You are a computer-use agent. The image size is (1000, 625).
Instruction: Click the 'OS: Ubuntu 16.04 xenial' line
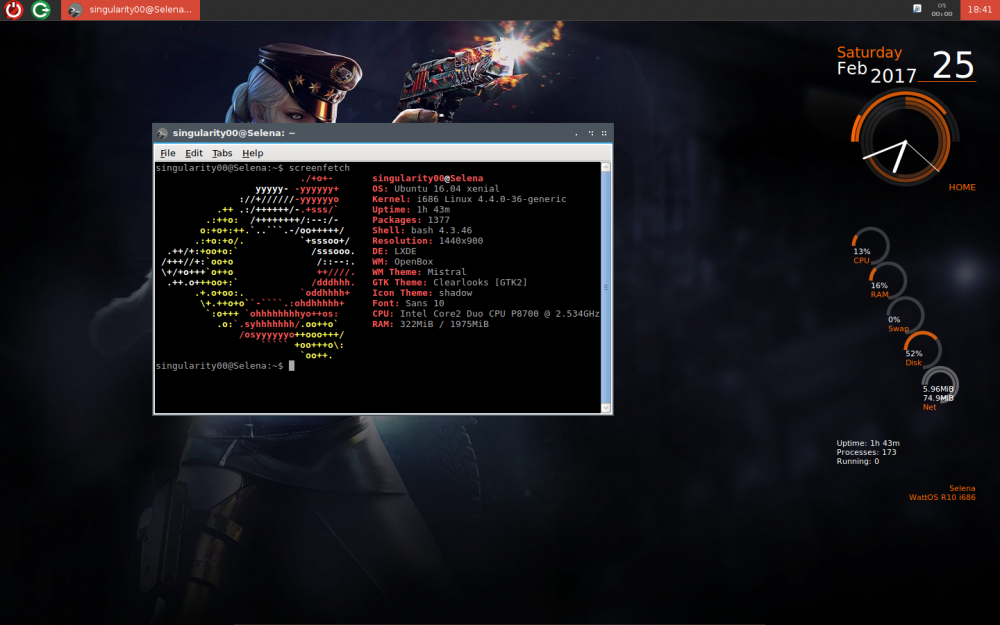(436, 189)
